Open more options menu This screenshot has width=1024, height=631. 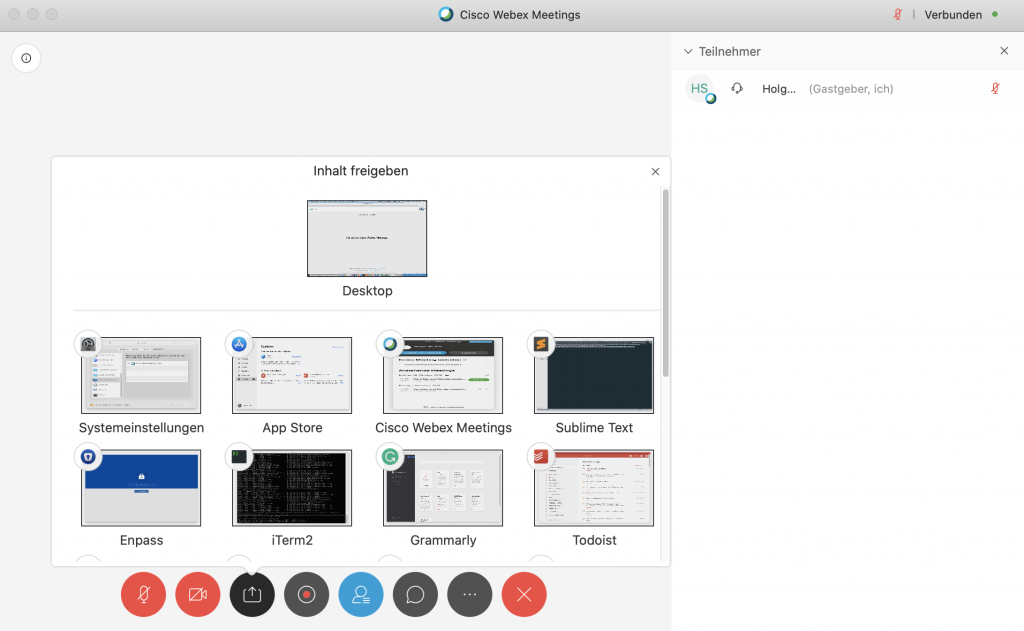tap(470, 594)
